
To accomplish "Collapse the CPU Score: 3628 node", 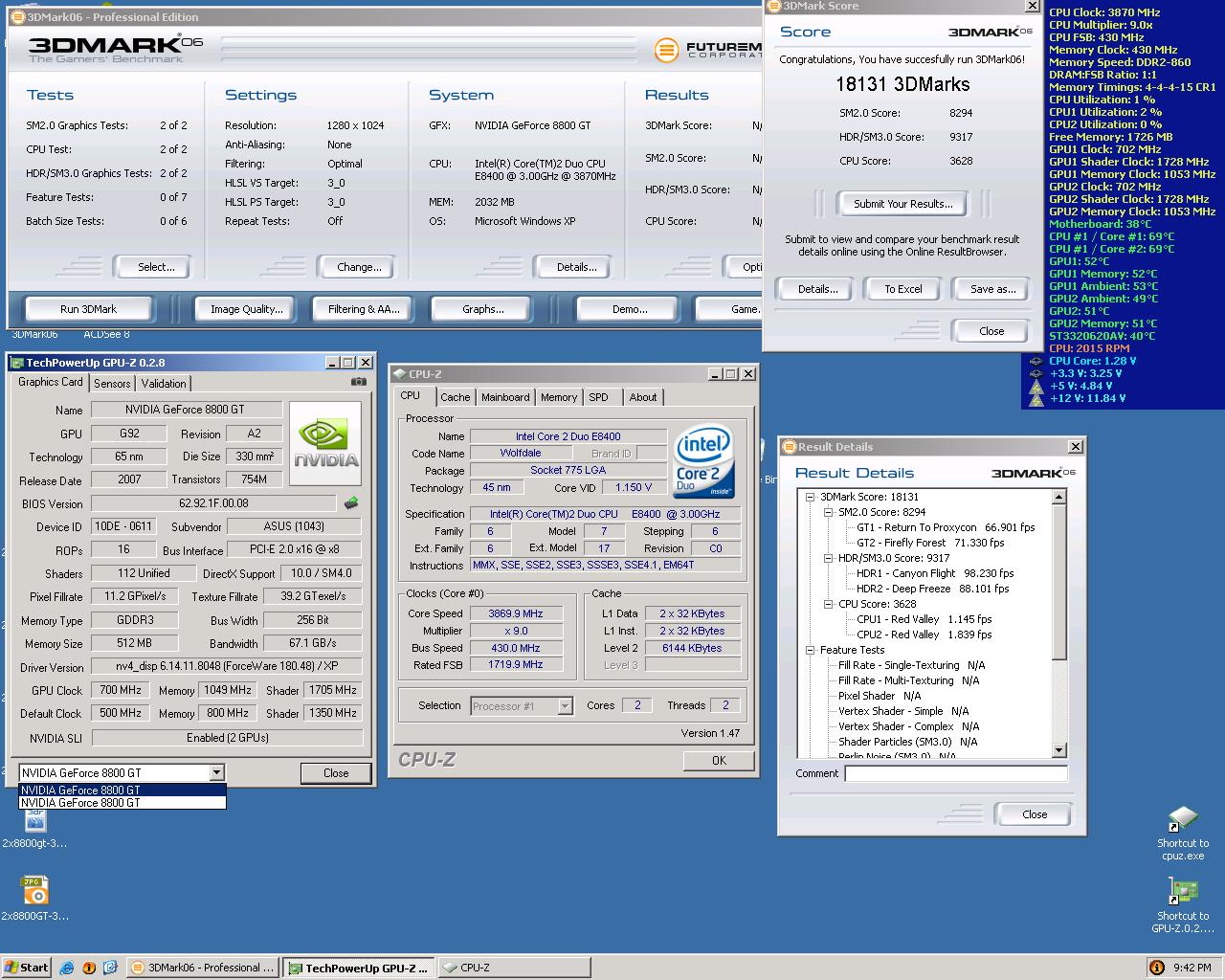I will click(828, 604).
